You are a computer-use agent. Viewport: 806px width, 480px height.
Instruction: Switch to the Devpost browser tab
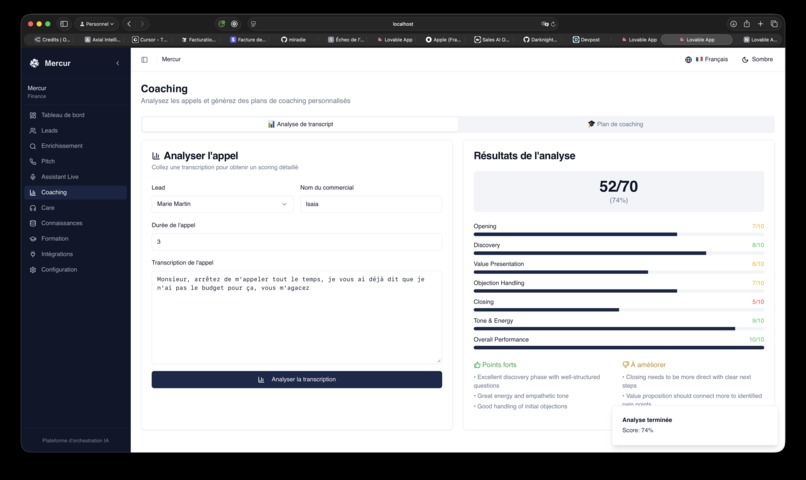tap(587, 40)
